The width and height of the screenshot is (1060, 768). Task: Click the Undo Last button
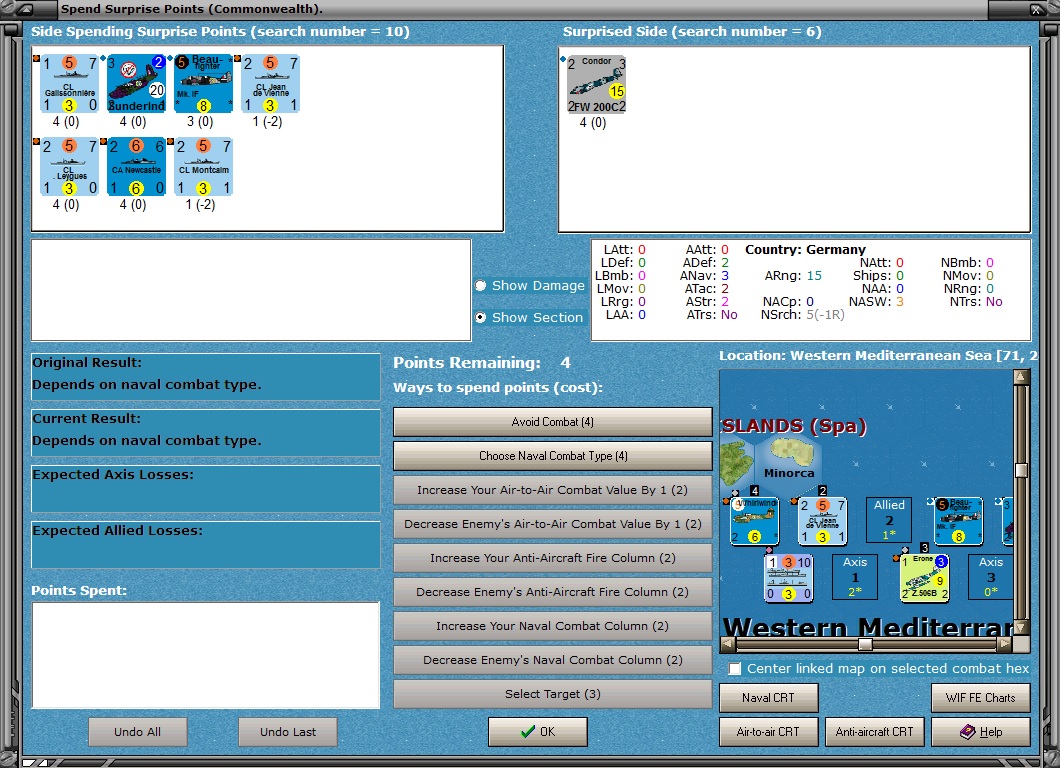(288, 731)
